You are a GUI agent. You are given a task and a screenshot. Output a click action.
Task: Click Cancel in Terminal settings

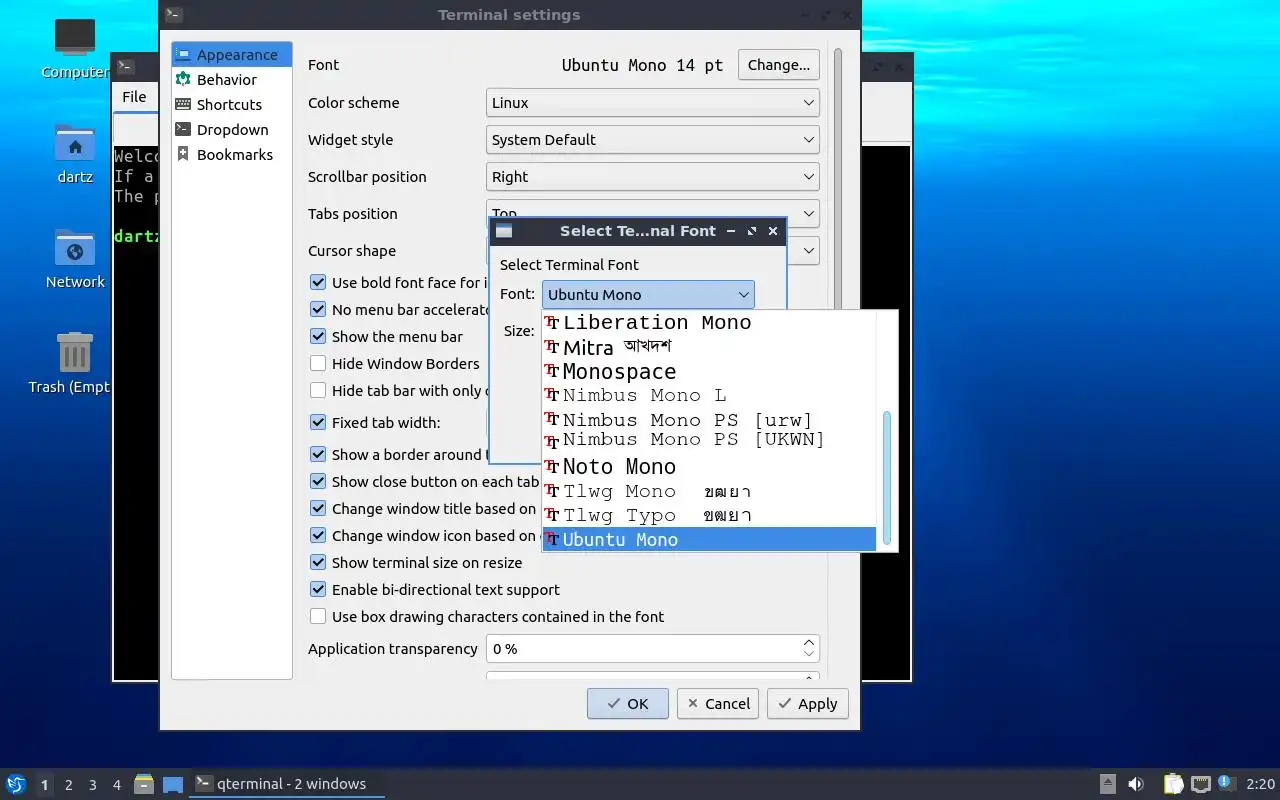point(718,704)
